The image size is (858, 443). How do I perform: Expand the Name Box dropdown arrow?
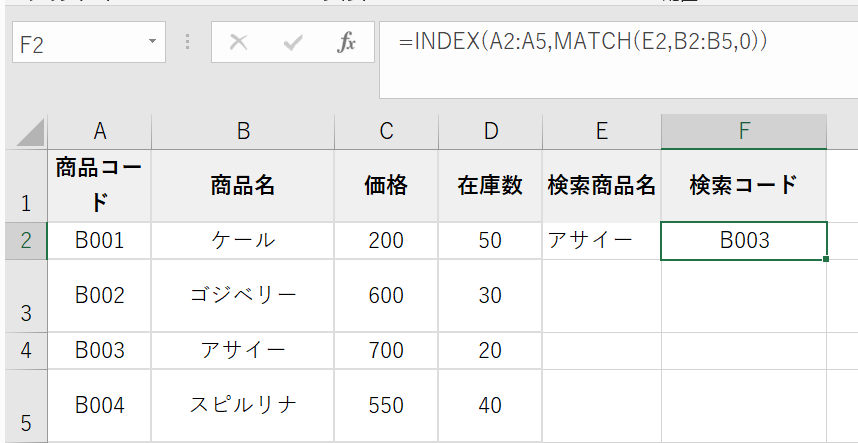click(152, 43)
